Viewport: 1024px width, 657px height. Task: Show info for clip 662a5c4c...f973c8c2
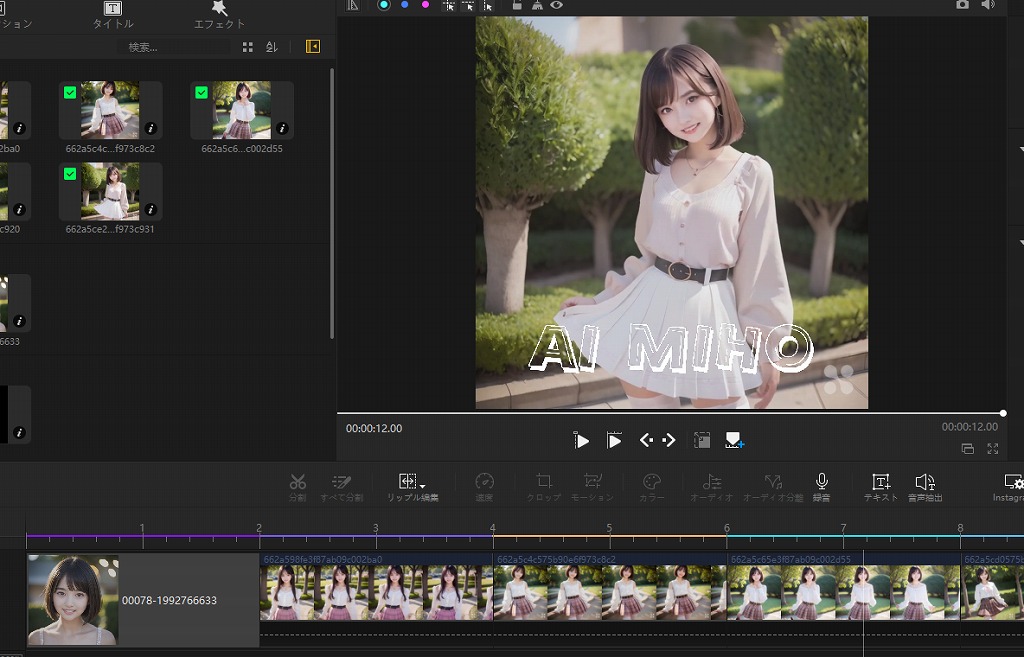point(150,128)
